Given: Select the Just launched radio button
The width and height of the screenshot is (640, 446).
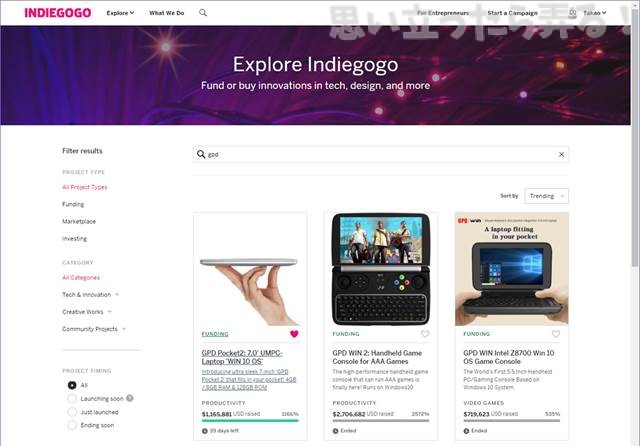Looking at the screenshot, I should (x=72, y=412).
